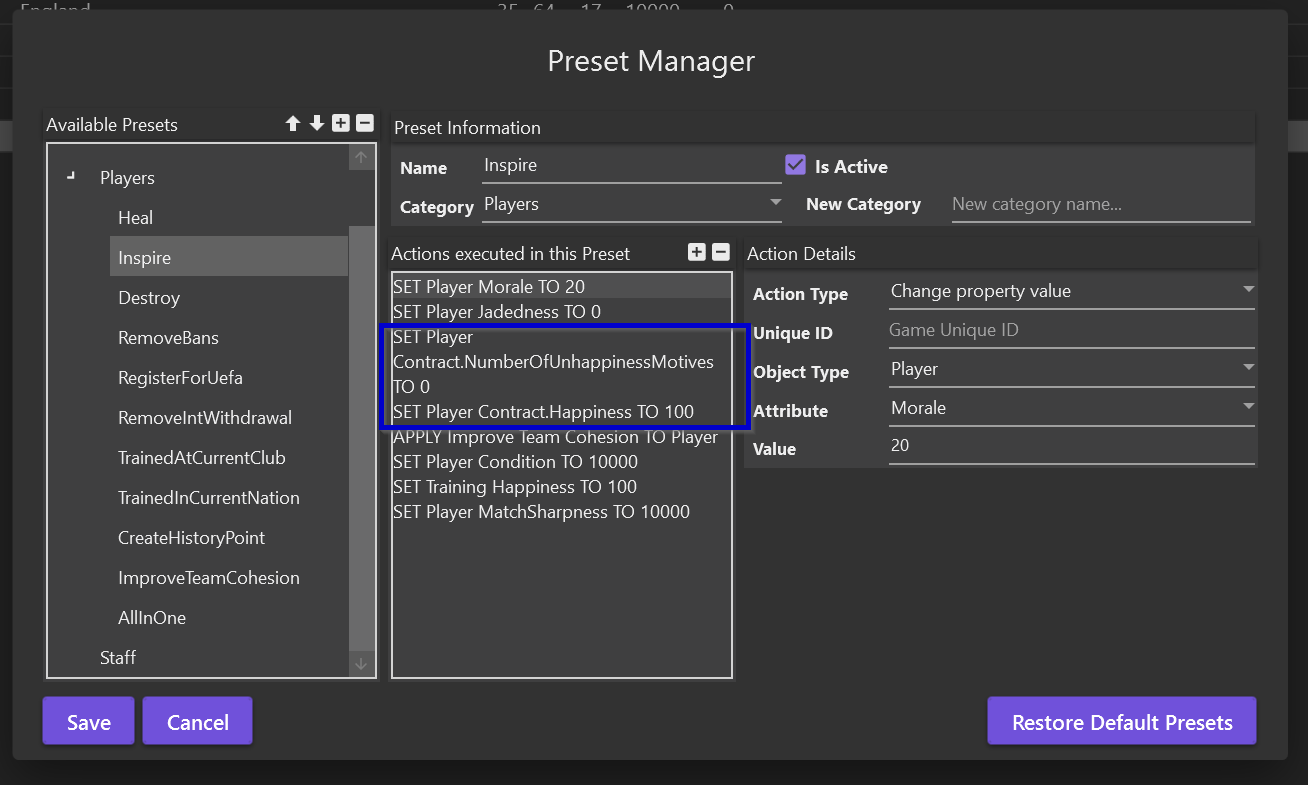Click Restore Default Presets
Viewport: 1308px width, 785px height.
click(x=1122, y=722)
